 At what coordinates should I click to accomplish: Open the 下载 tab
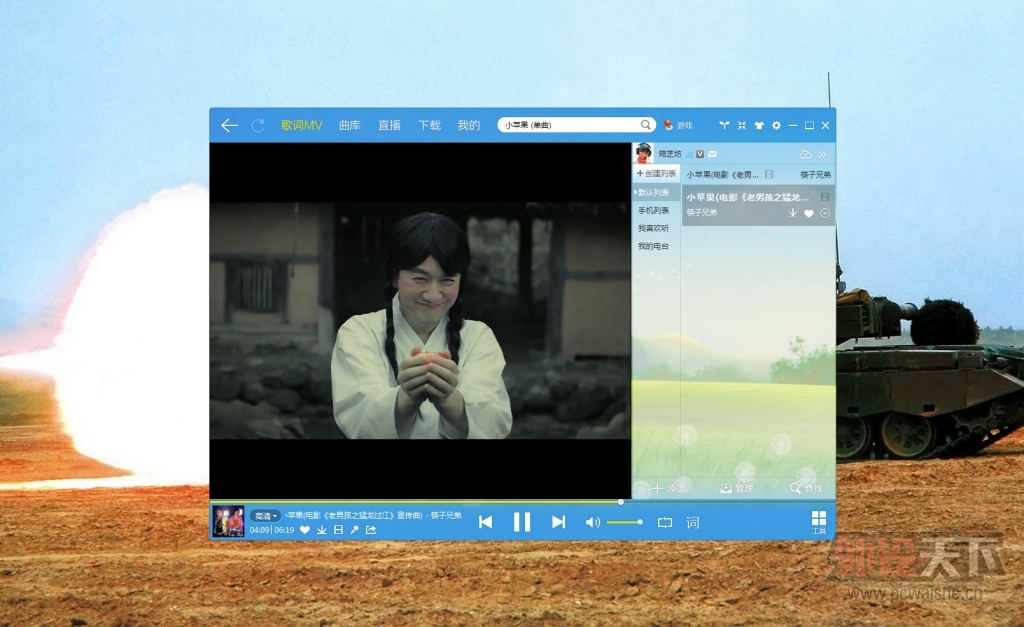429,125
